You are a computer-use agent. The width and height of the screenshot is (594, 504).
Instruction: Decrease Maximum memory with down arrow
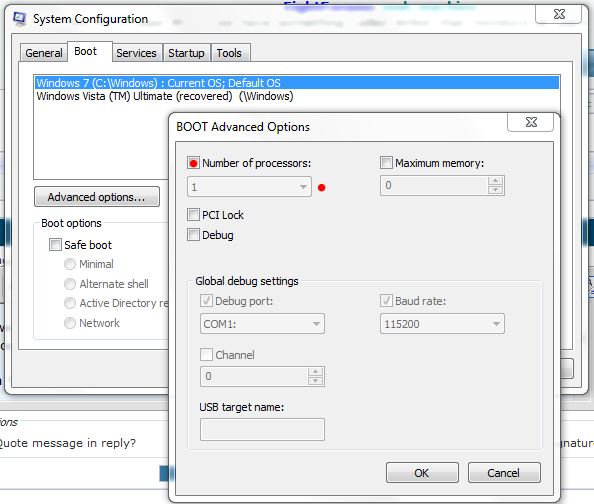click(x=496, y=190)
